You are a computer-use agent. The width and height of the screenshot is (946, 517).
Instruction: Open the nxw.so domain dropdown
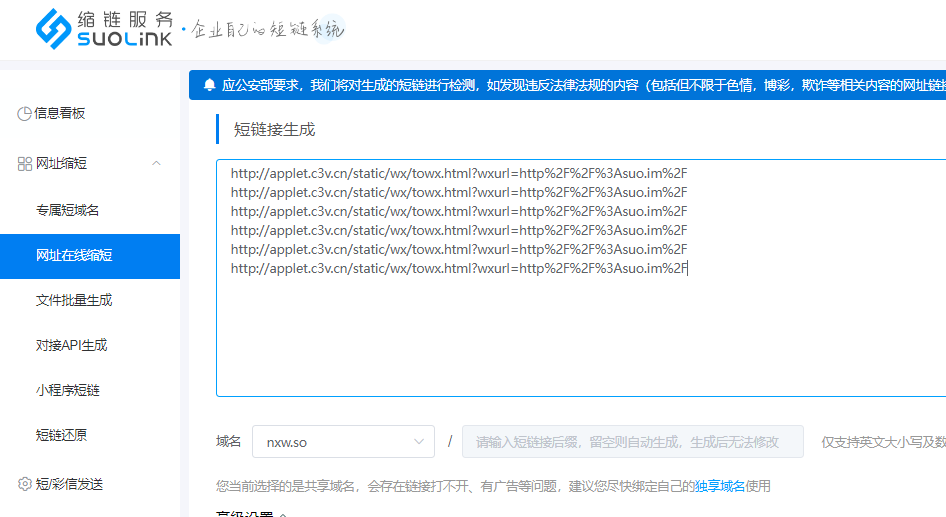pos(343,442)
